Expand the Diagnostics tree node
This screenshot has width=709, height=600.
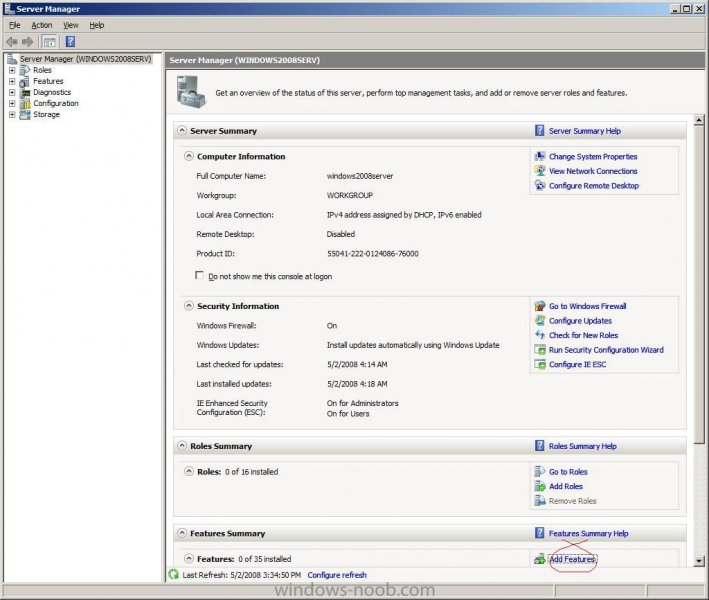(12, 92)
